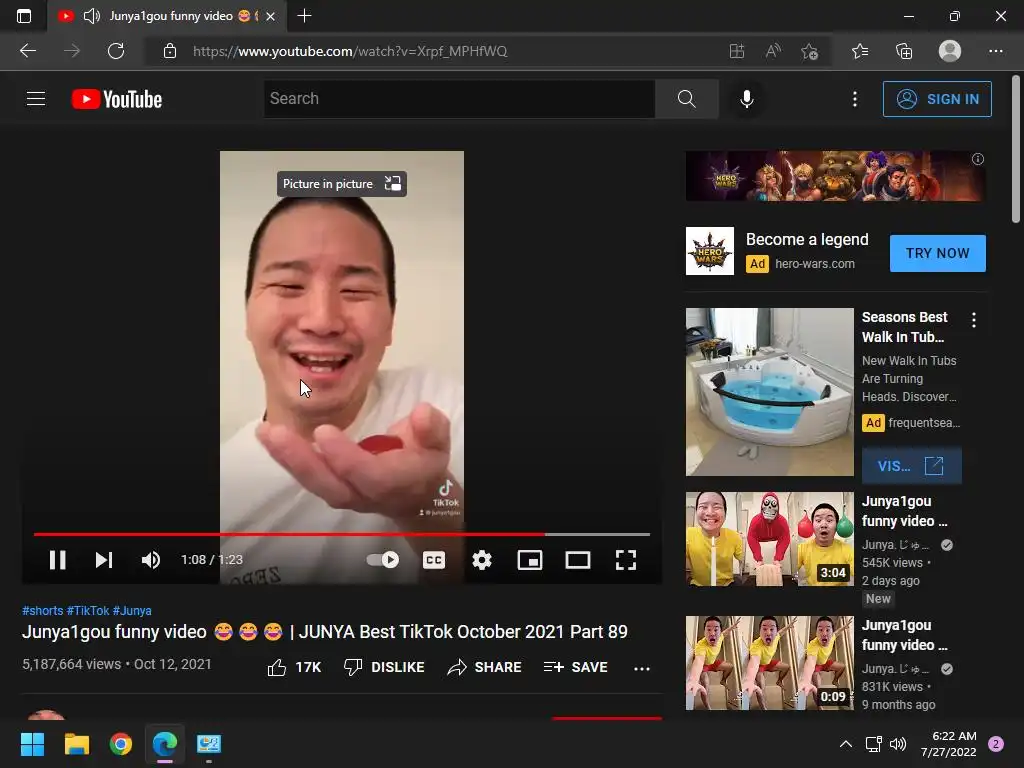Click the Picture in picture overlay button
The width and height of the screenshot is (1024, 768).
tap(342, 184)
